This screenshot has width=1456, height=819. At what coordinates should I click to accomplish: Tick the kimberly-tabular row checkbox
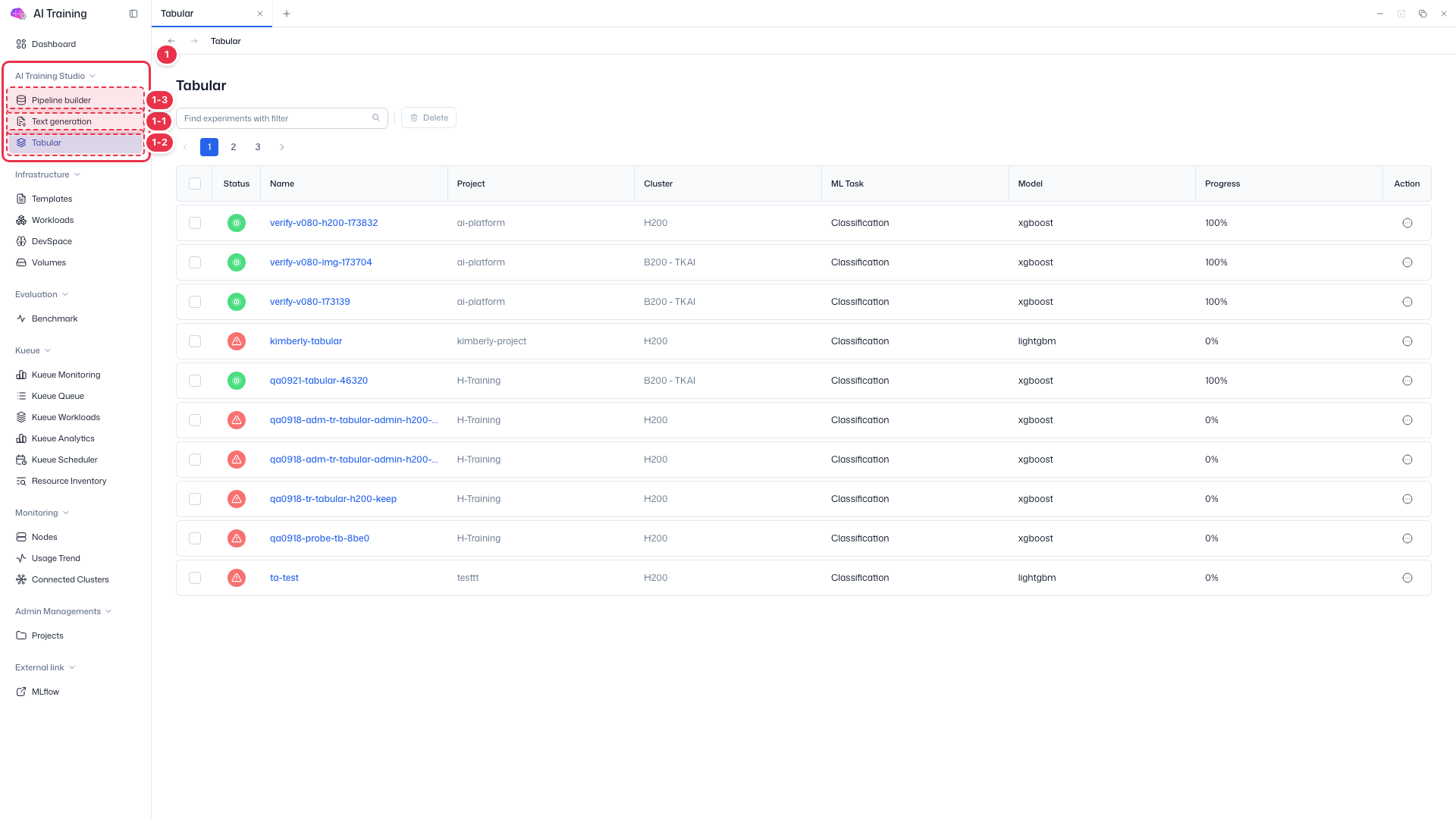tap(195, 341)
